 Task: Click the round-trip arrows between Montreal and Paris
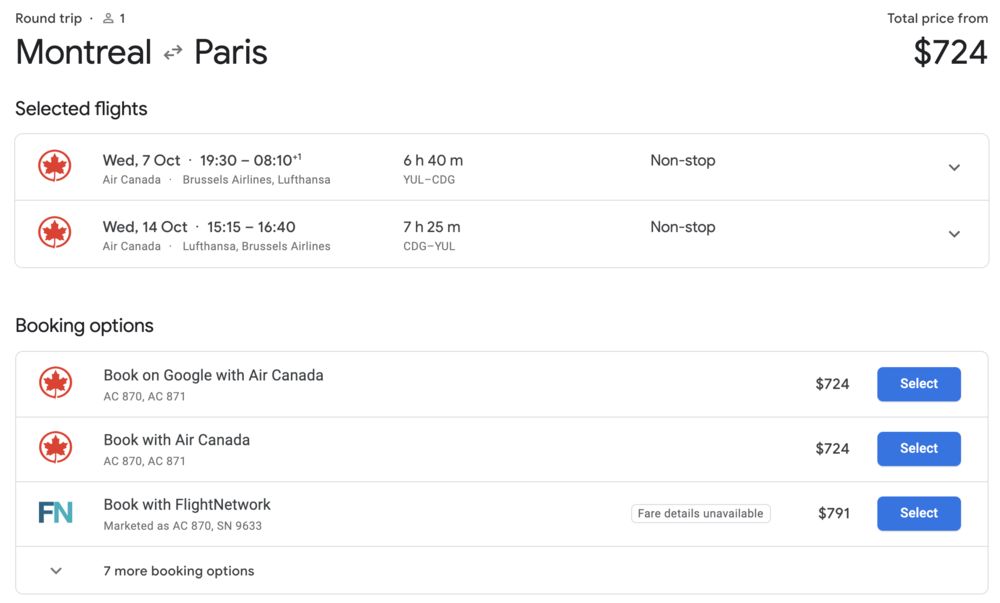click(173, 52)
